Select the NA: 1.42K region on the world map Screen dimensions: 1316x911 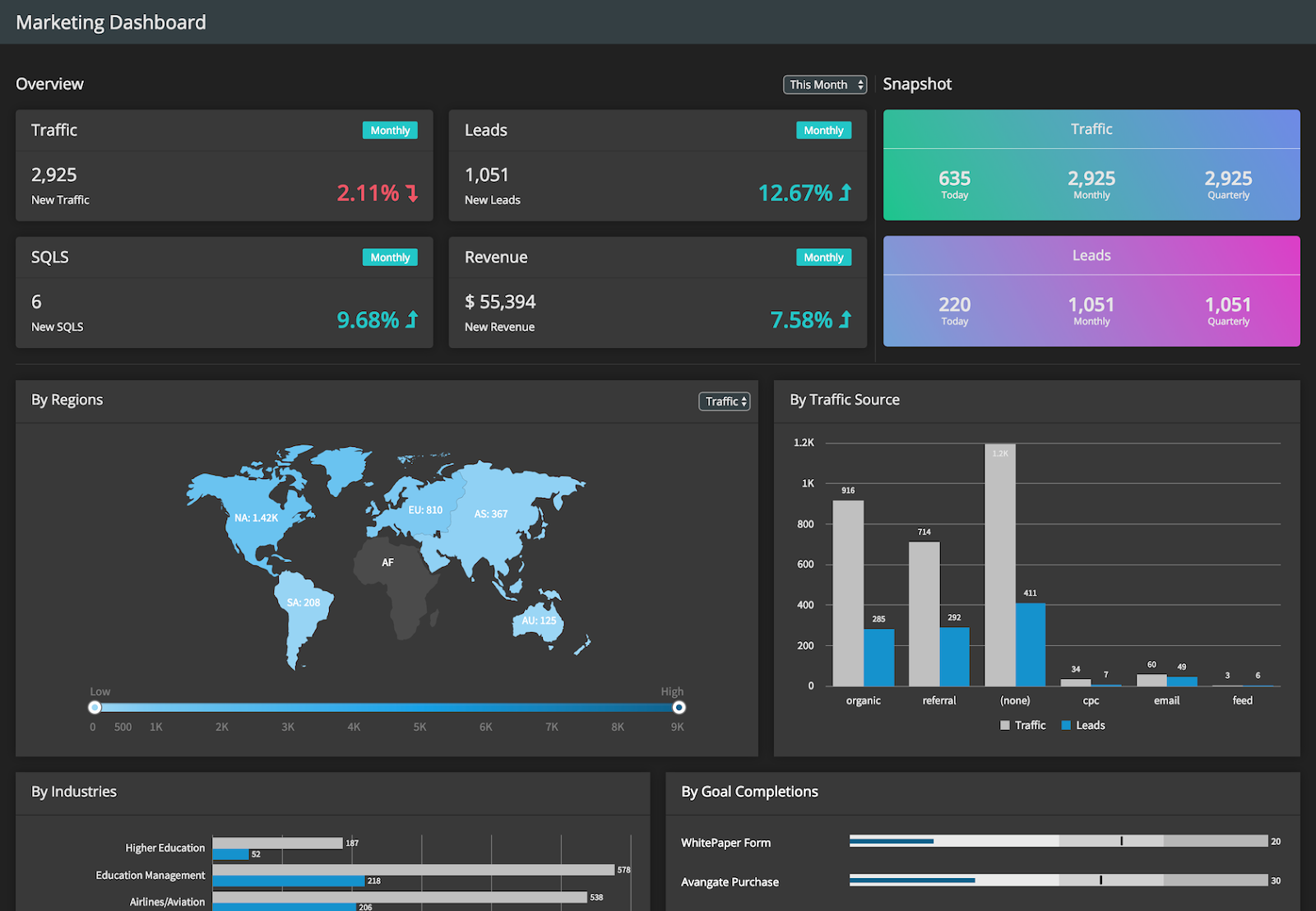[x=257, y=518]
